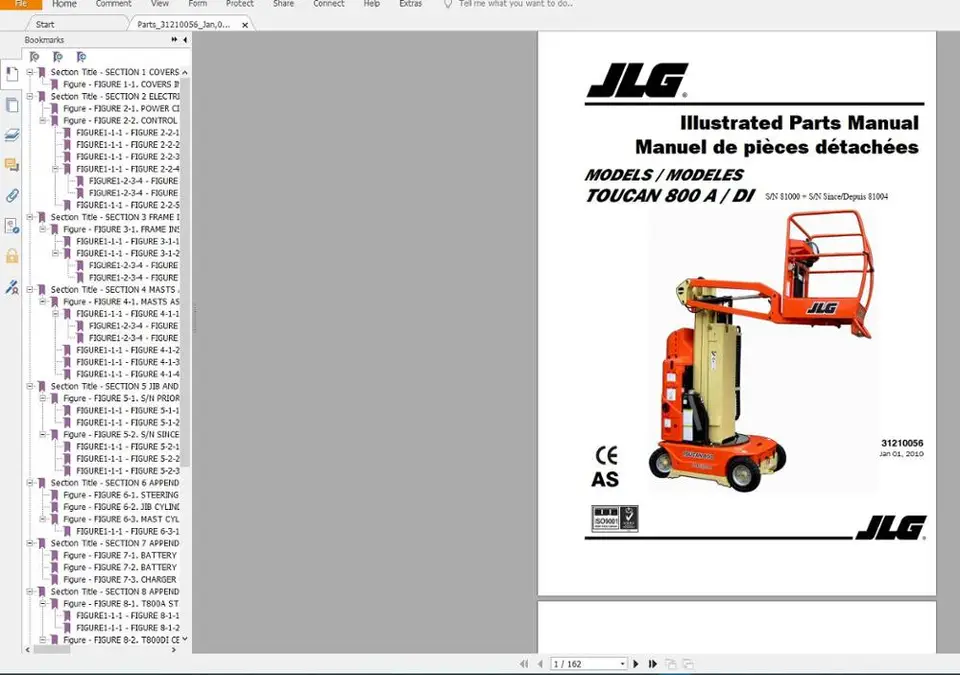Open the Layers panel in the sidebar

click(x=12, y=135)
